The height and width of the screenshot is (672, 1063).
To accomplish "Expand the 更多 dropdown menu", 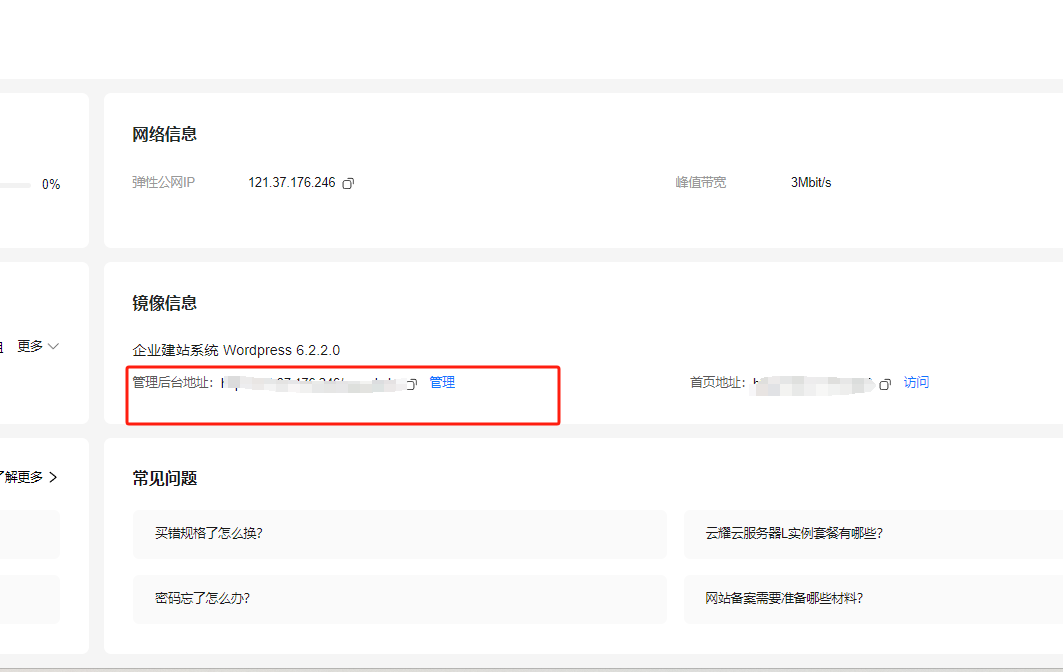I will (x=38, y=346).
